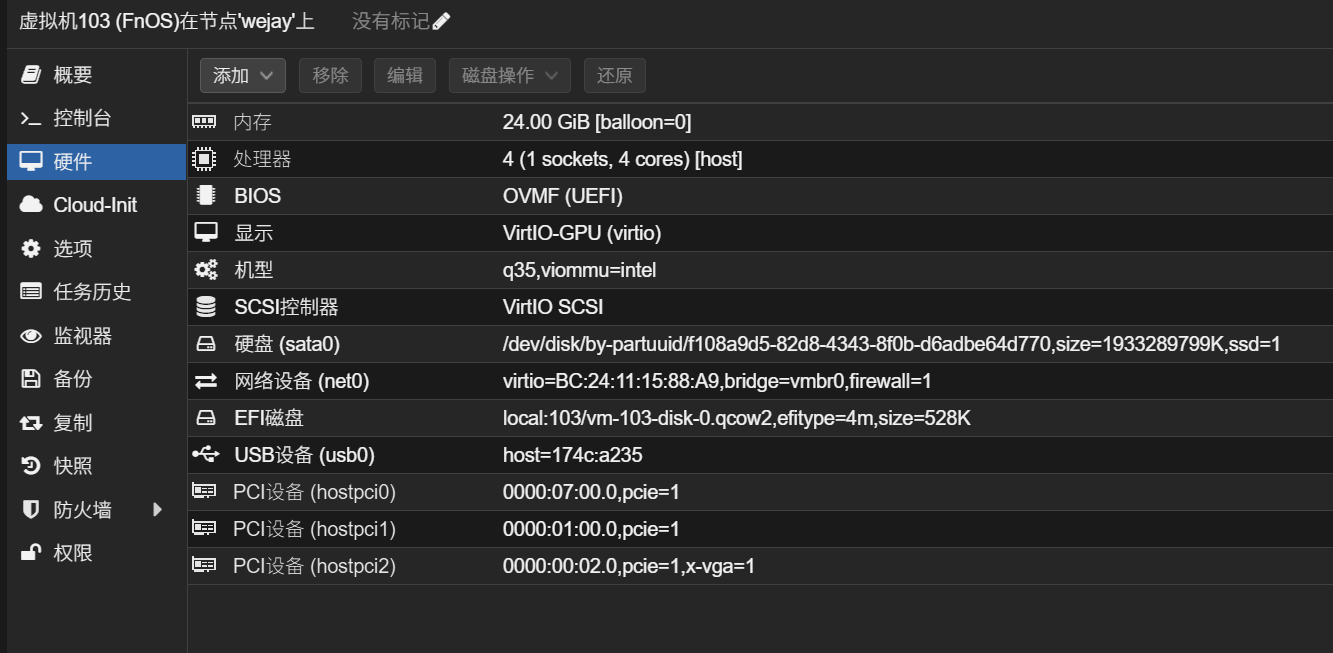Click the 备份 floppy disk icon

coord(31,379)
